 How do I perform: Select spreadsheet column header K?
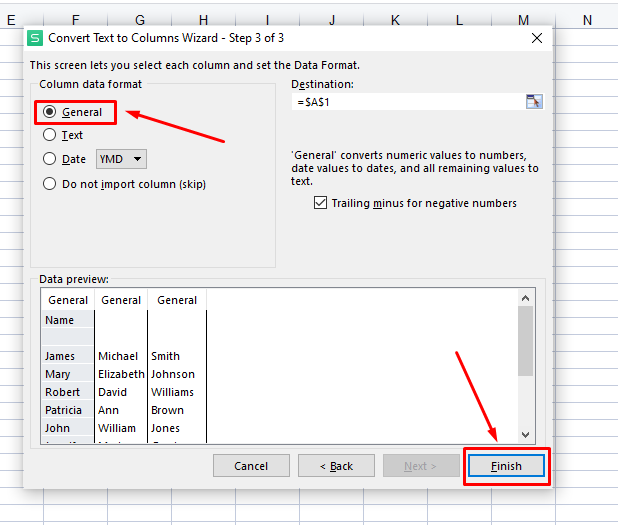pos(395,20)
